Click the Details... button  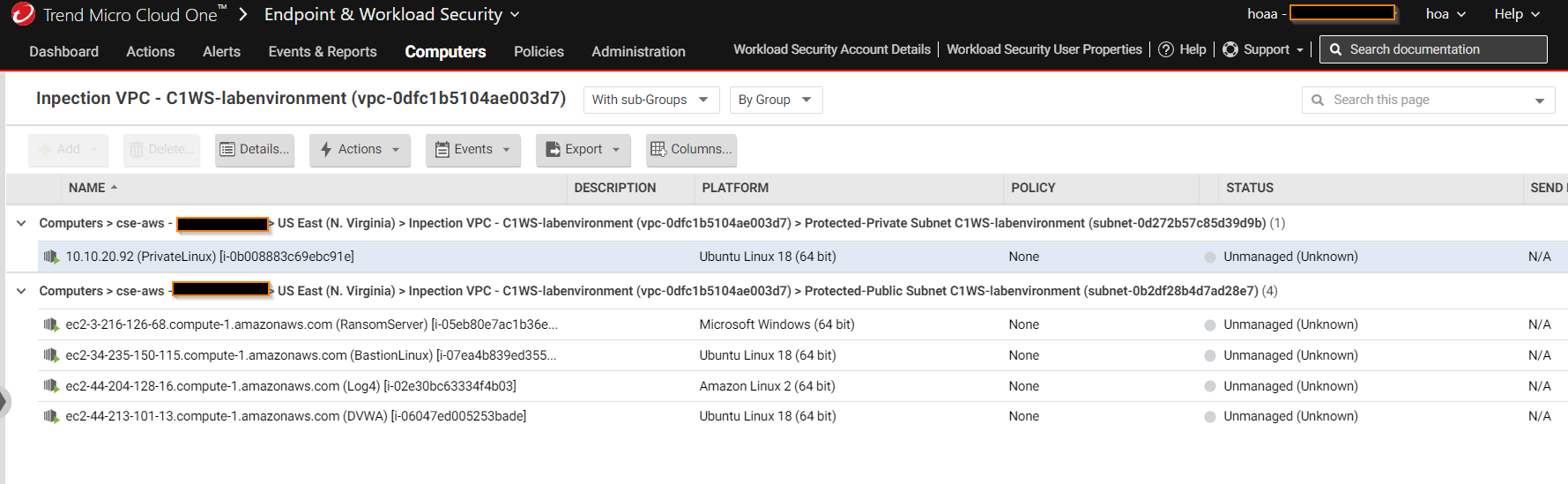coord(255,150)
